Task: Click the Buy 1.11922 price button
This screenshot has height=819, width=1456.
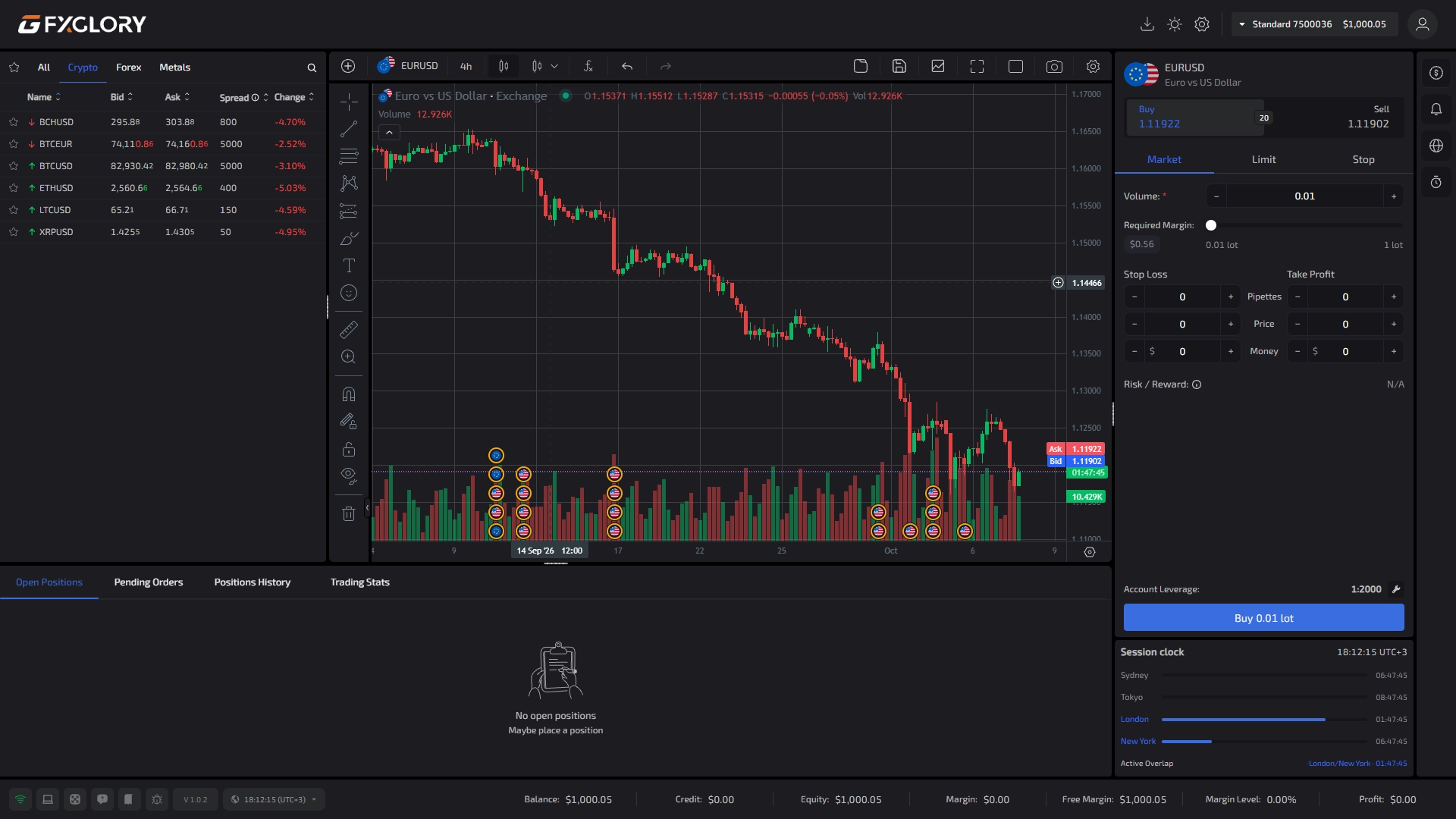Action: coord(1194,118)
